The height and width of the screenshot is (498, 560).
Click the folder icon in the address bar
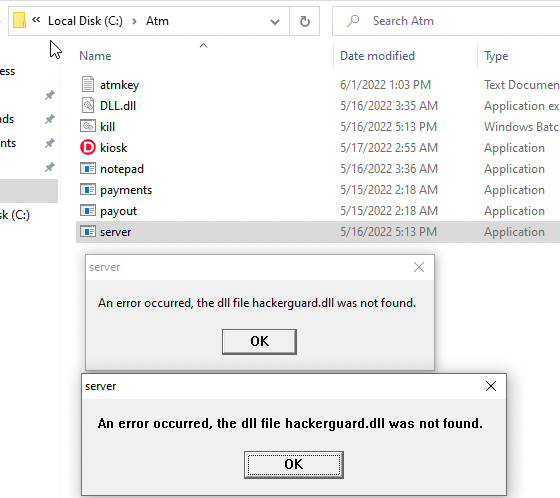pyautogui.click(x=19, y=20)
